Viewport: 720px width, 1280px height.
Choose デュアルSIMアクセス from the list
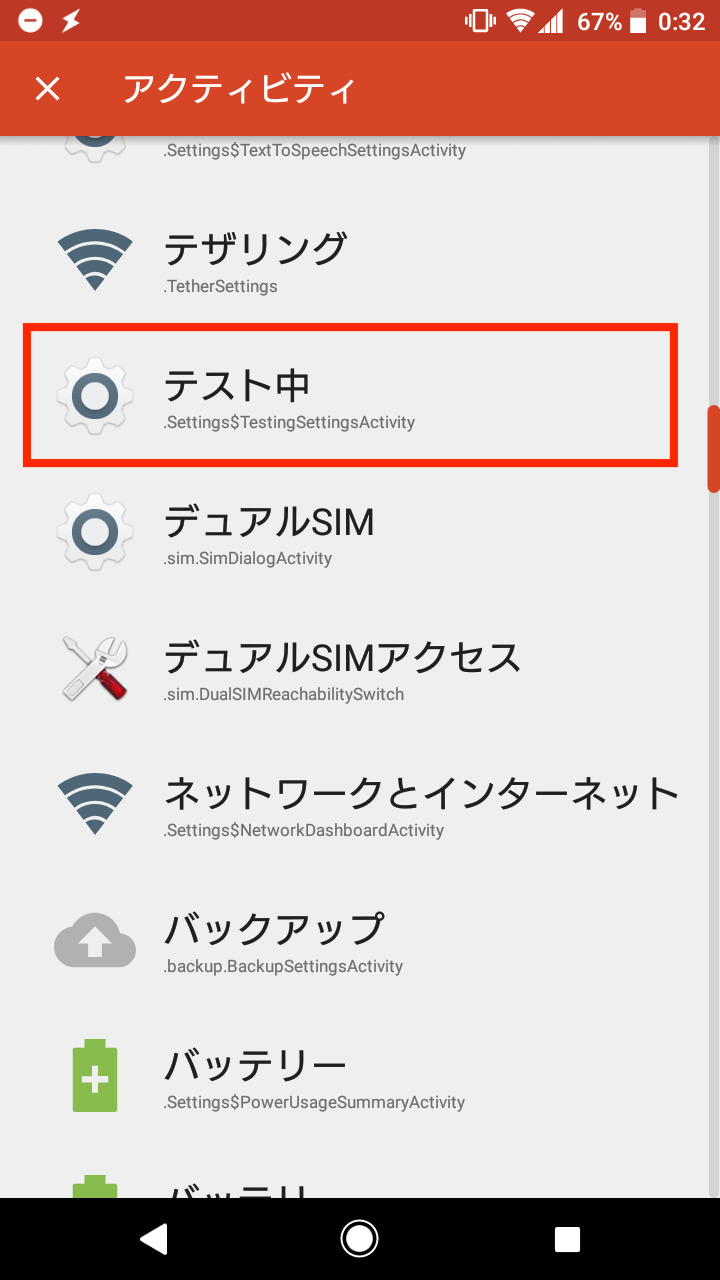click(x=360, y=668)
